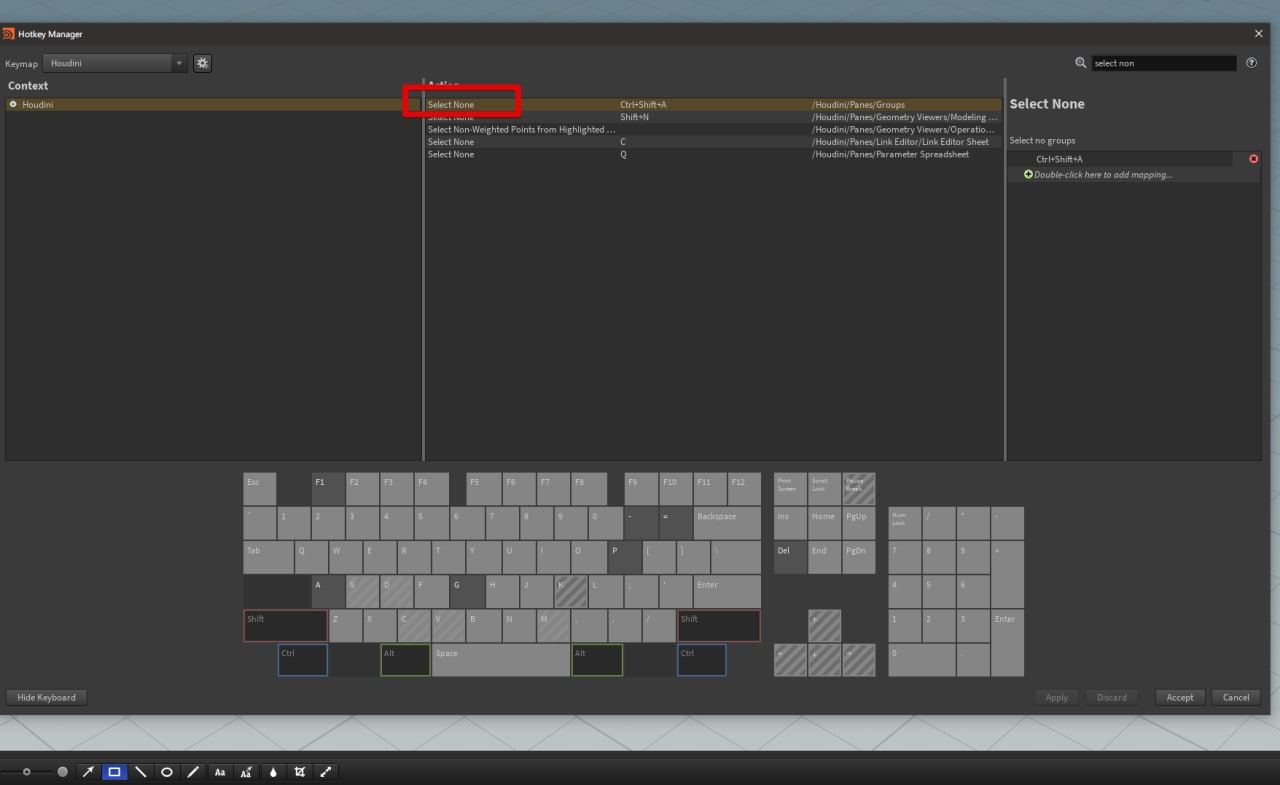Toggle the left Shift modifier key
Screen dimensions: 1280x785
285,626
